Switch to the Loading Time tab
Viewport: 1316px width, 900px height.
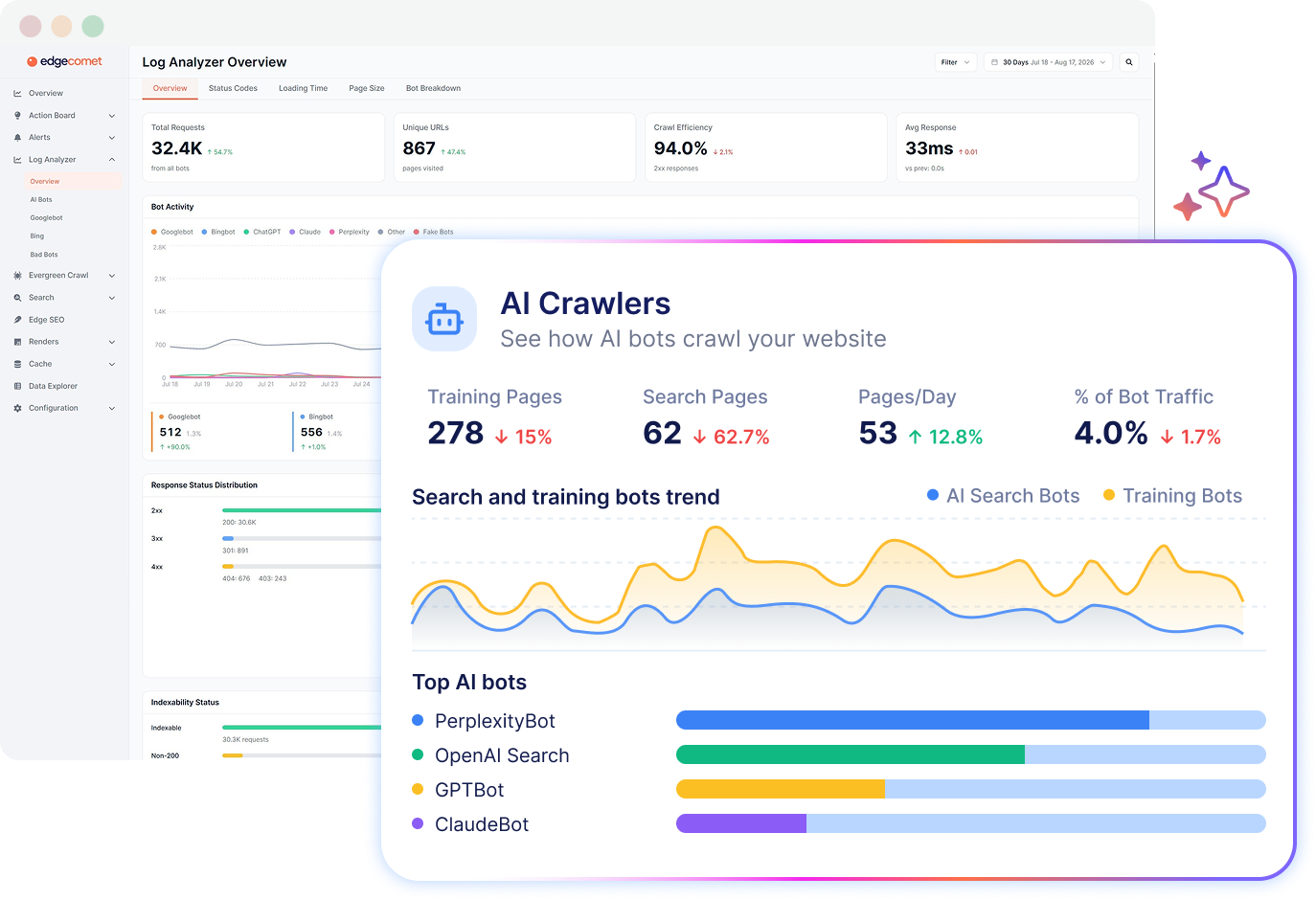(x=303, y=88)
